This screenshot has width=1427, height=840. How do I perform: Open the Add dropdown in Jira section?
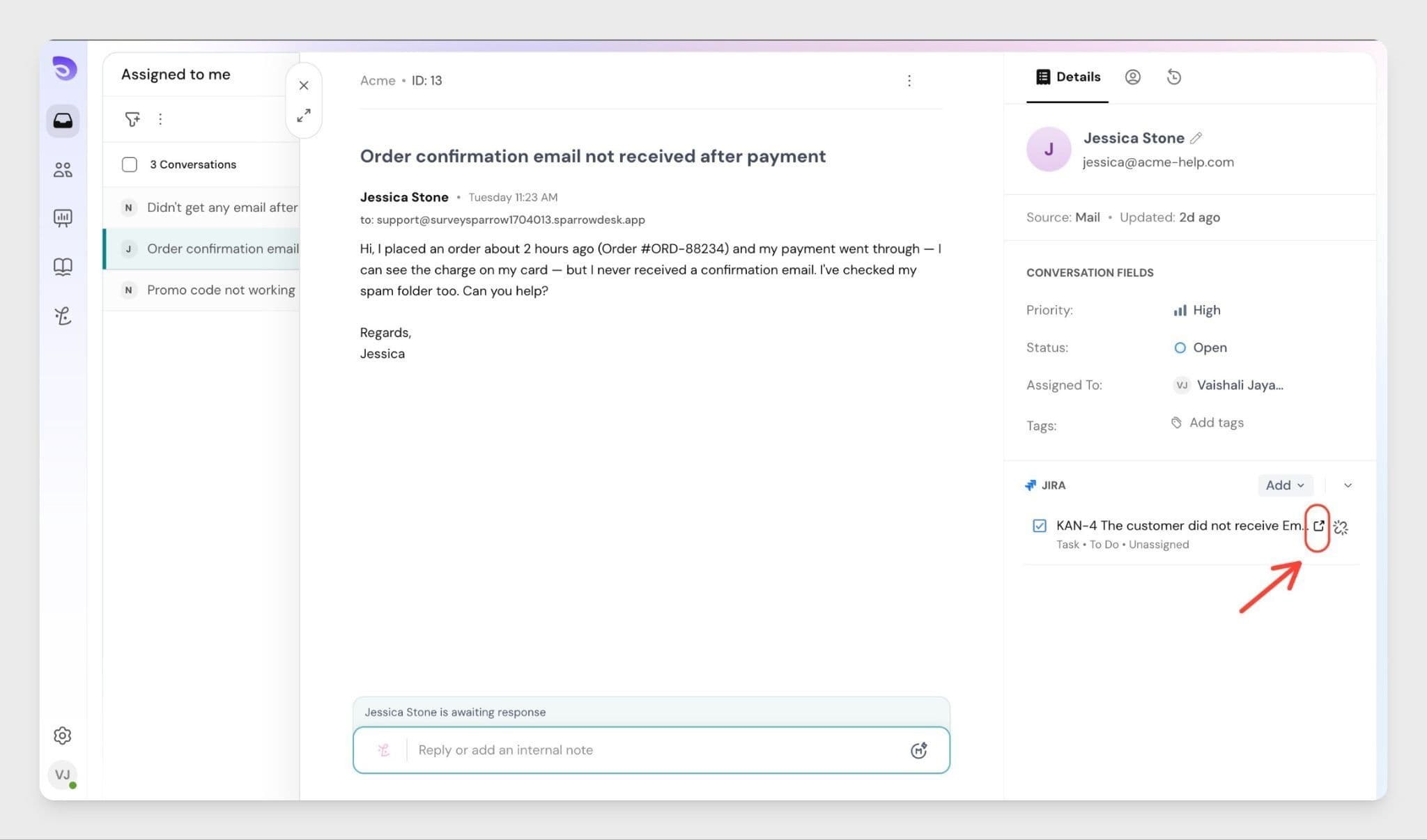(x=1284, y=485)
